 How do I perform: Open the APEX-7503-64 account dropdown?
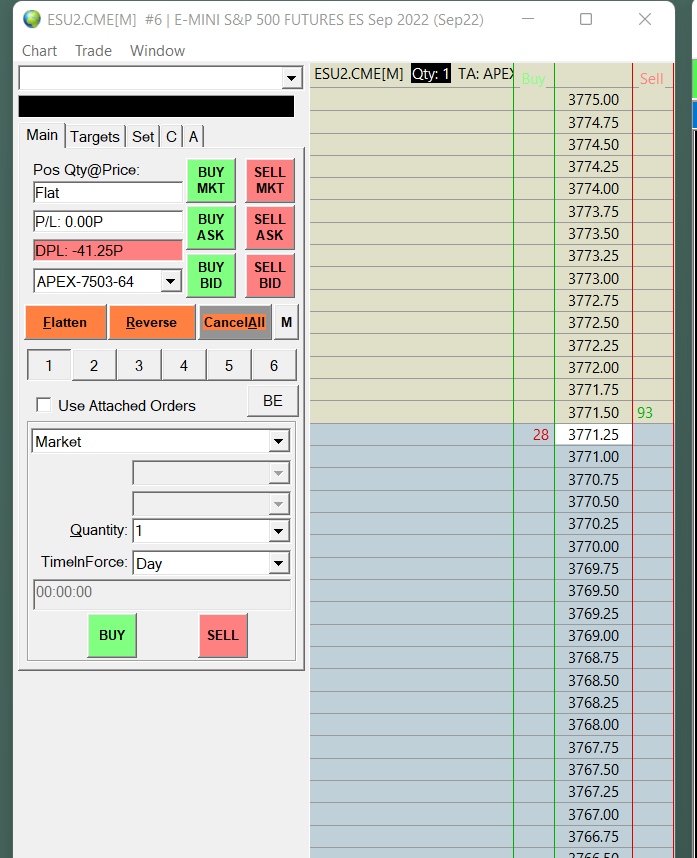pos(171,281)
